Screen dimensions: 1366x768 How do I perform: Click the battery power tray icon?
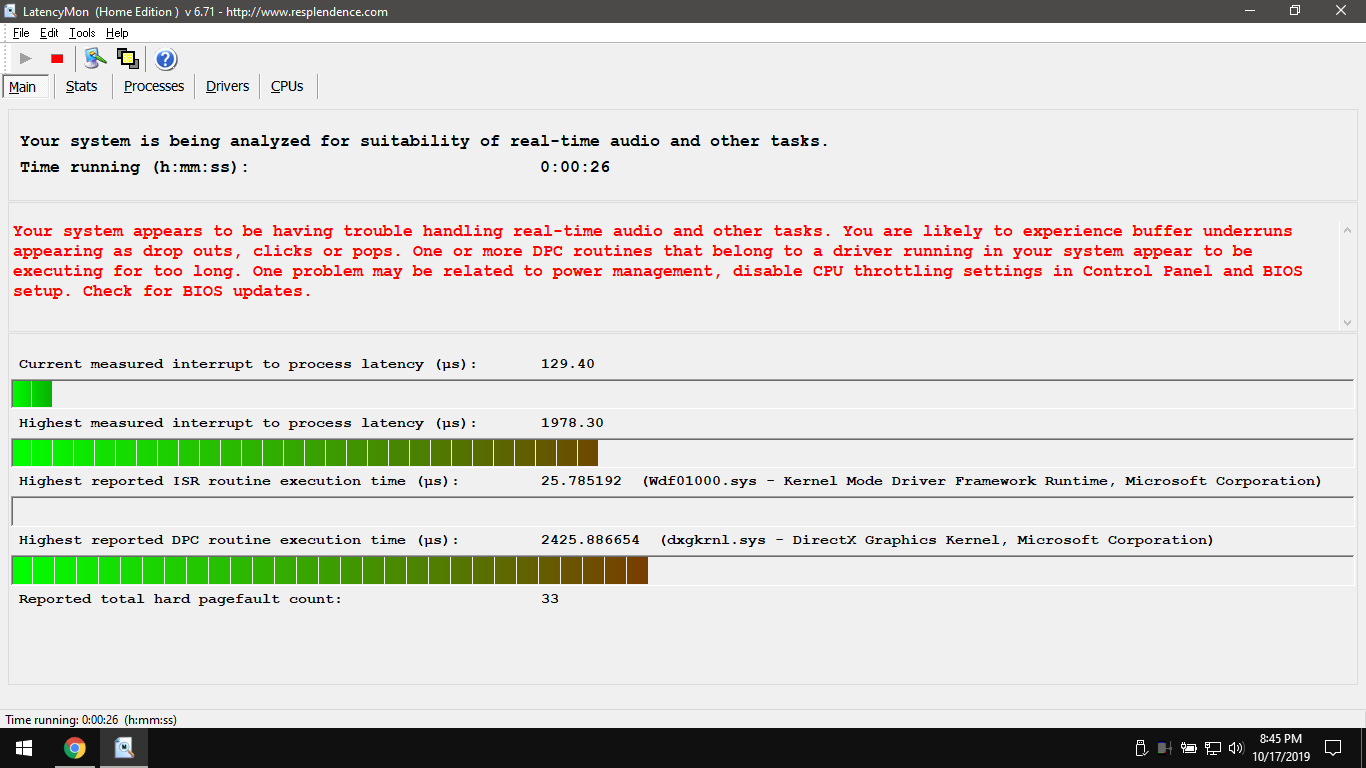click(x=1189, y=748)
